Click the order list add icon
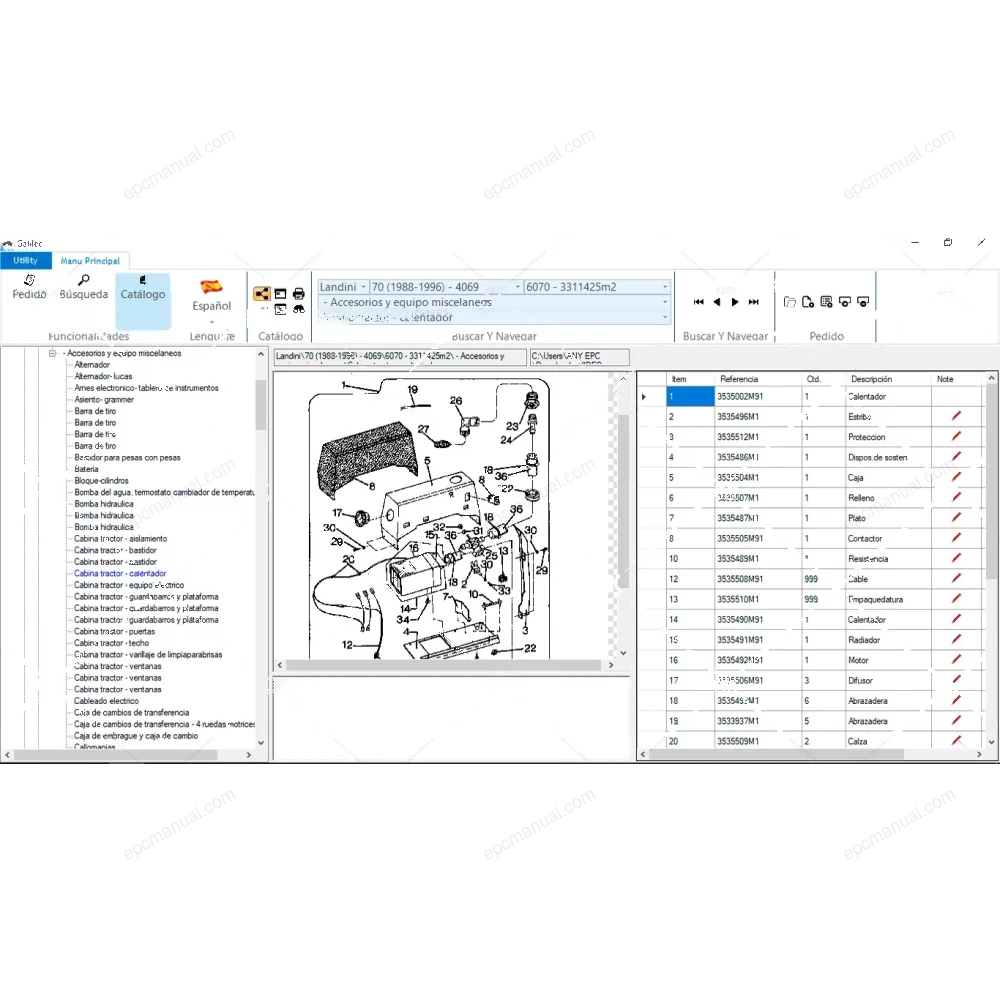1000x1000 pixels. pyautogui.click(x=827, y=302)
